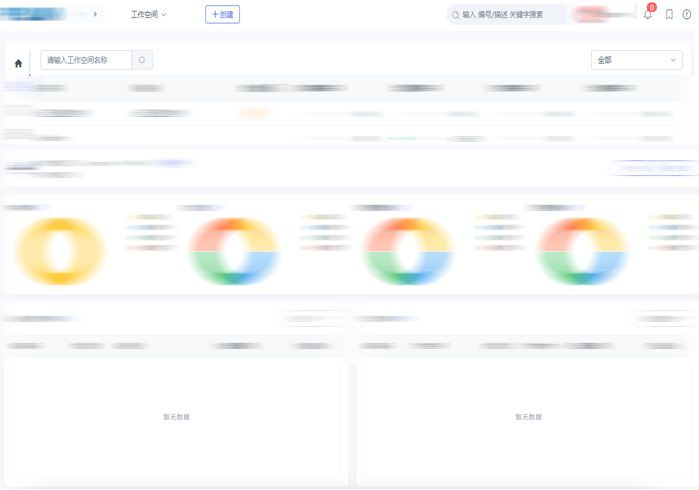Click the + 创建 button
This screenshot has height=490, width=699.
[222, 14]
